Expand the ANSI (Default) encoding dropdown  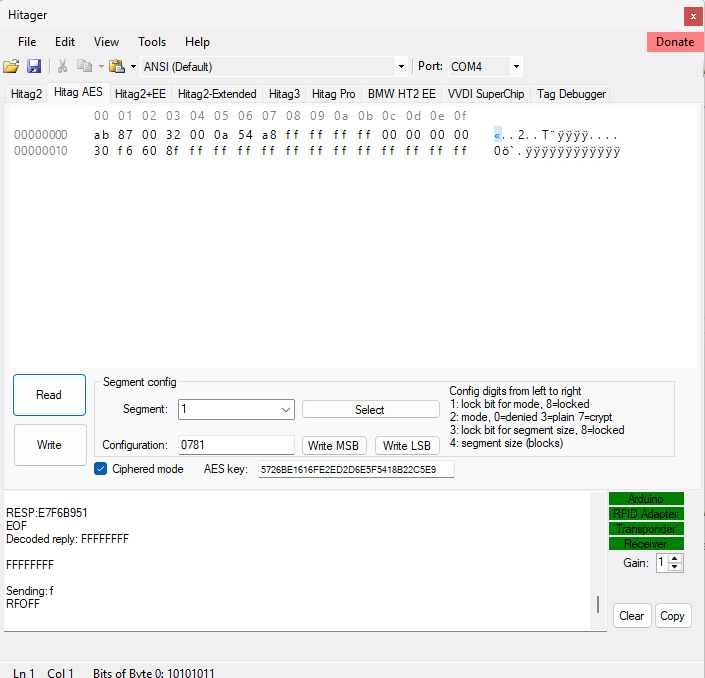(401, 67)
